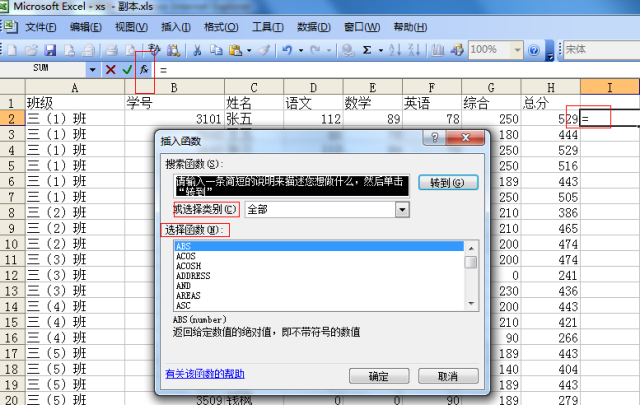Sort descending Z-A icon
This screenshot has height=405, width=640.
pyautogui.click(x=414, y=50)
